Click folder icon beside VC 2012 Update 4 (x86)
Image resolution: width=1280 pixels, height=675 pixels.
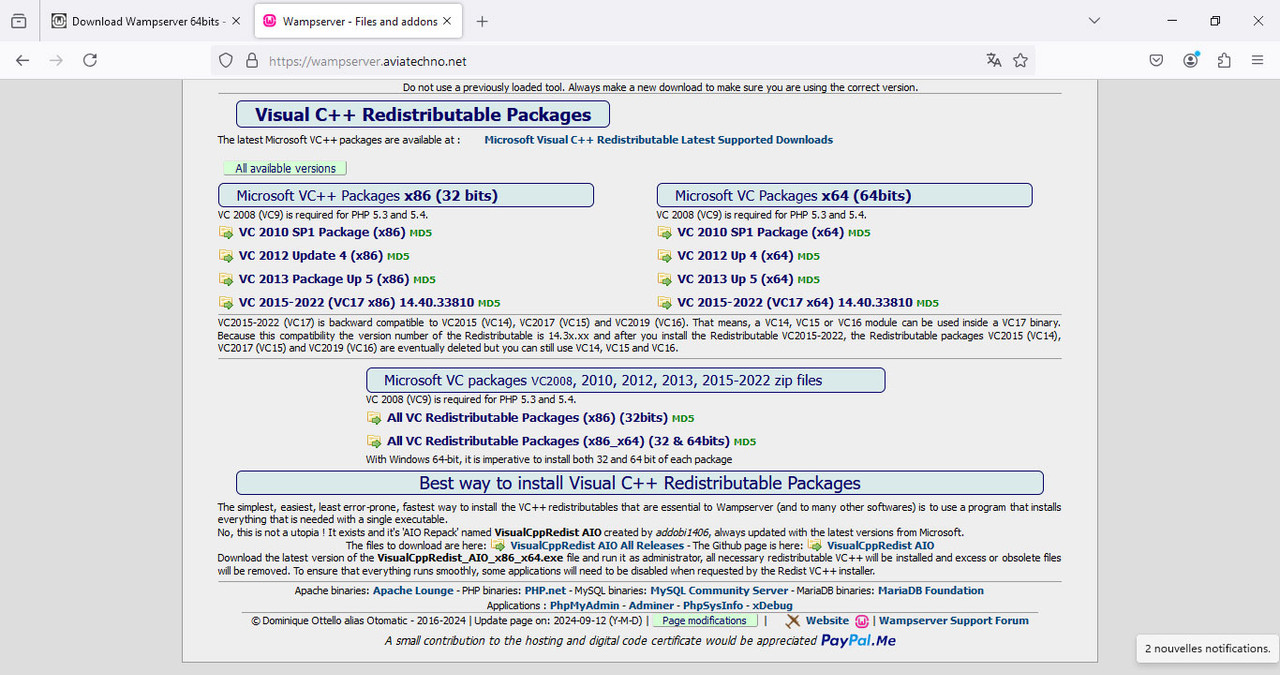click(x=226, y=256)
